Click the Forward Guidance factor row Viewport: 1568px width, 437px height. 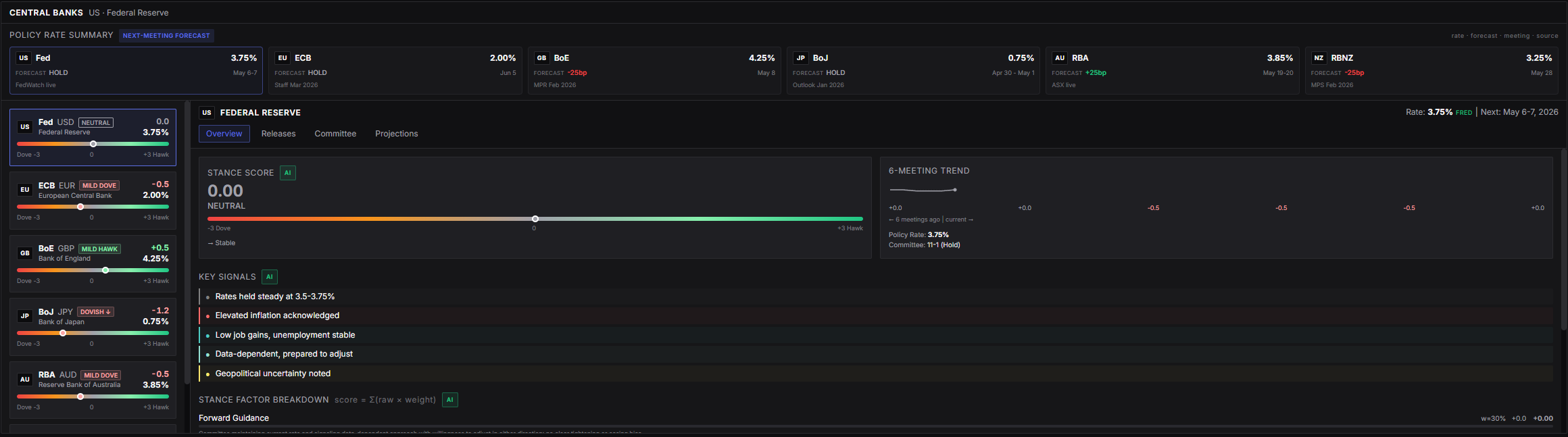pyautogui.click(x=876, y=419)
